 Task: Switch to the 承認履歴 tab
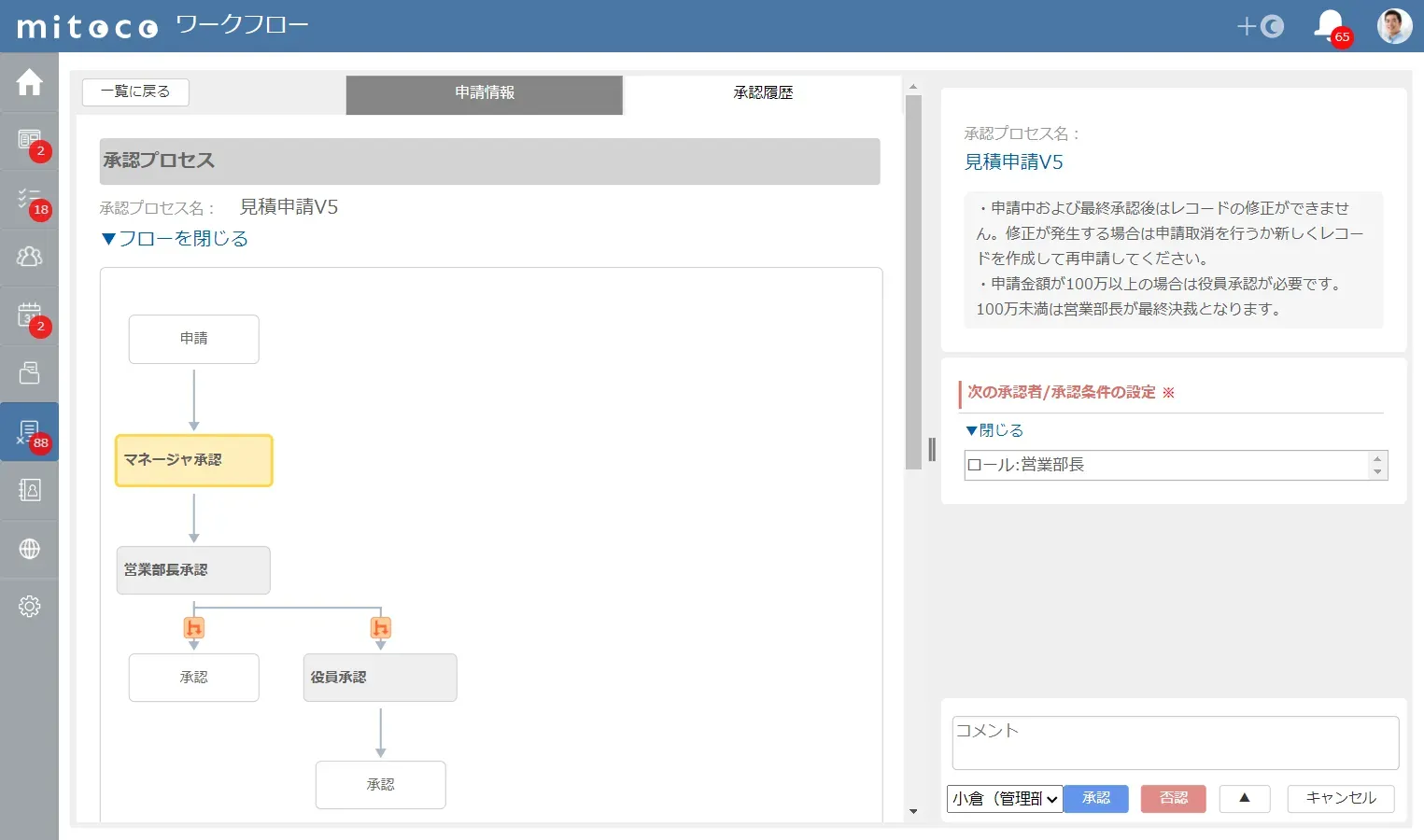click(x=763, y=93)
